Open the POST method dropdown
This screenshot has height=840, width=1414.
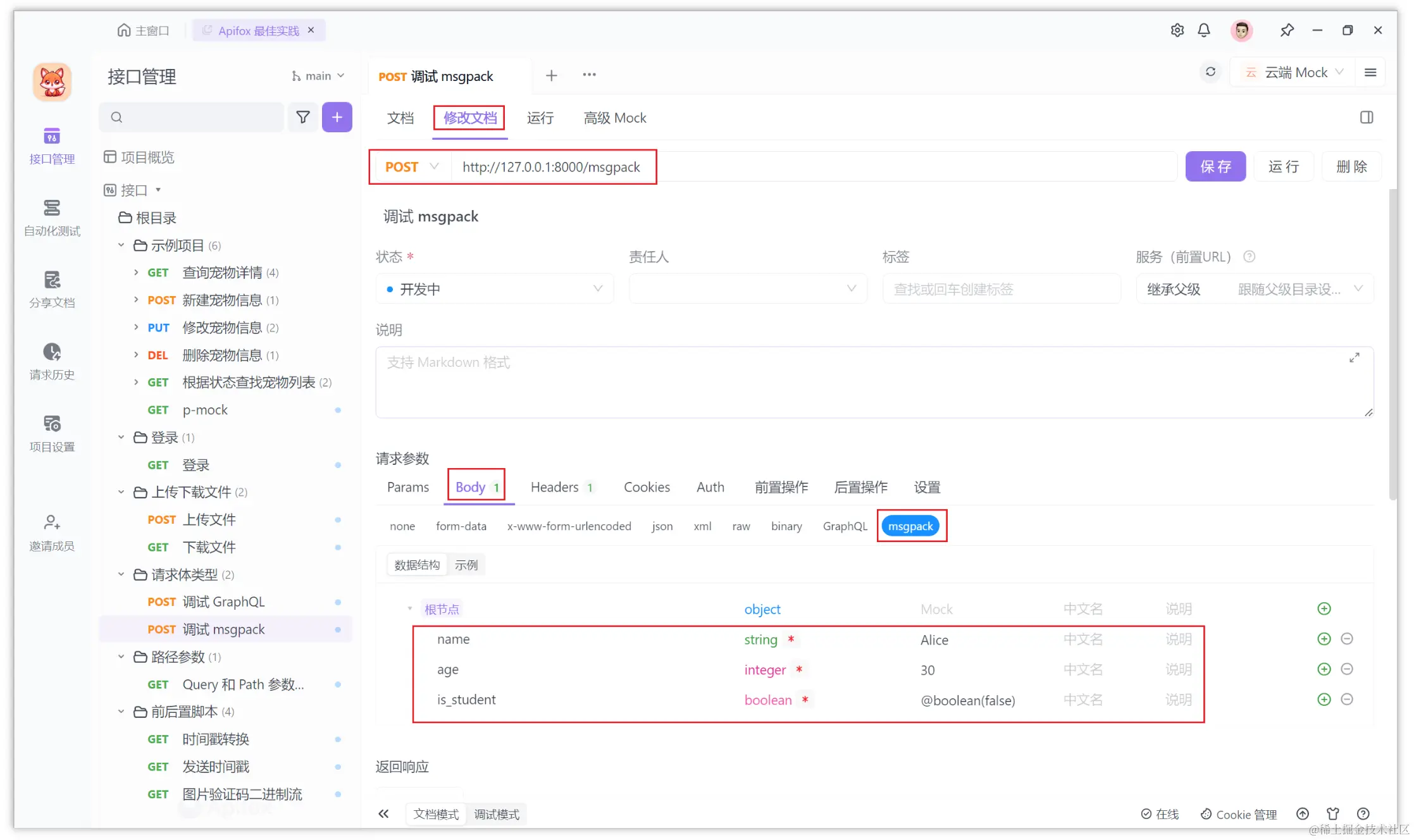coord(410,166)
